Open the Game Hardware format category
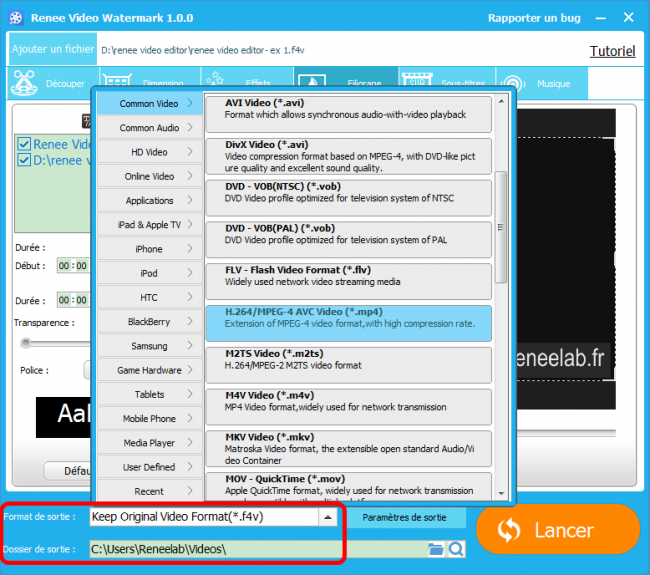The image size is (650, 575). pyautogui.click(x=150, y=370)
